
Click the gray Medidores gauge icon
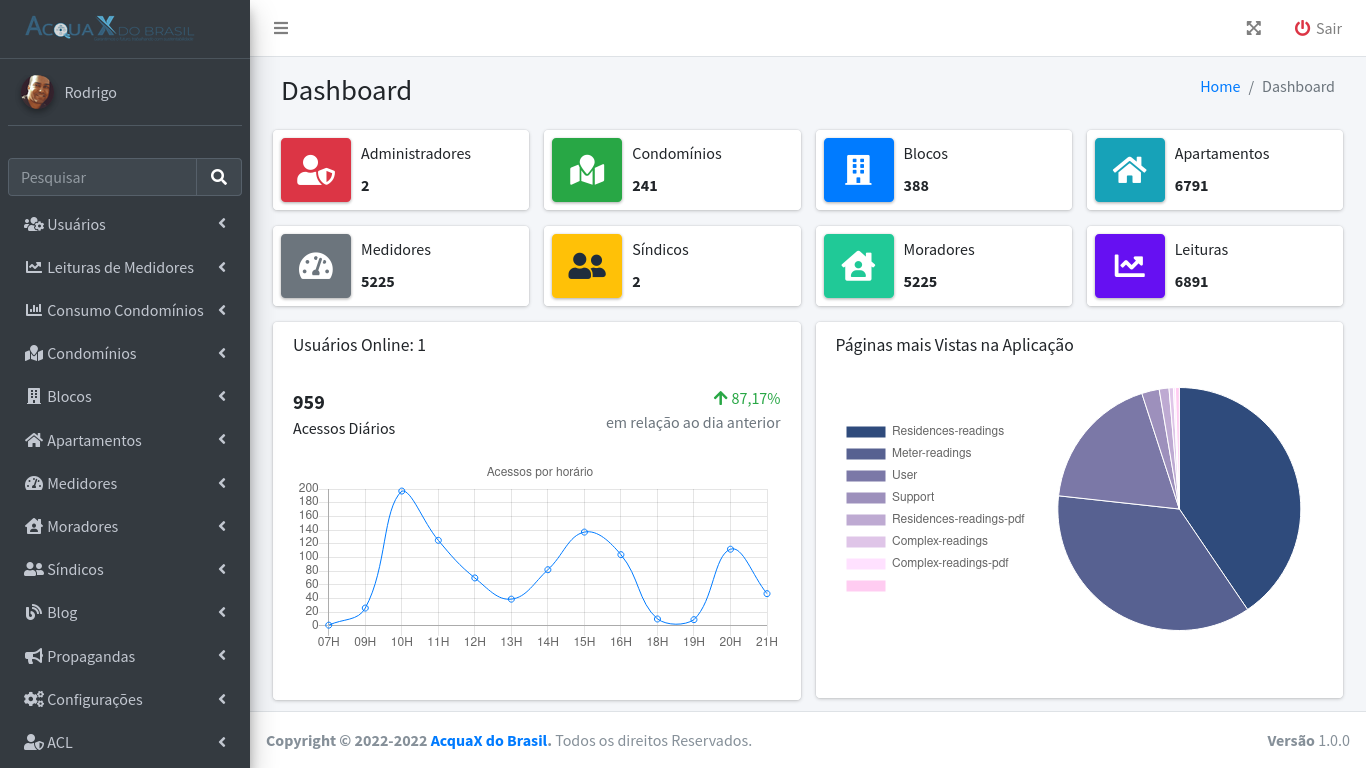tap(316, 266)
